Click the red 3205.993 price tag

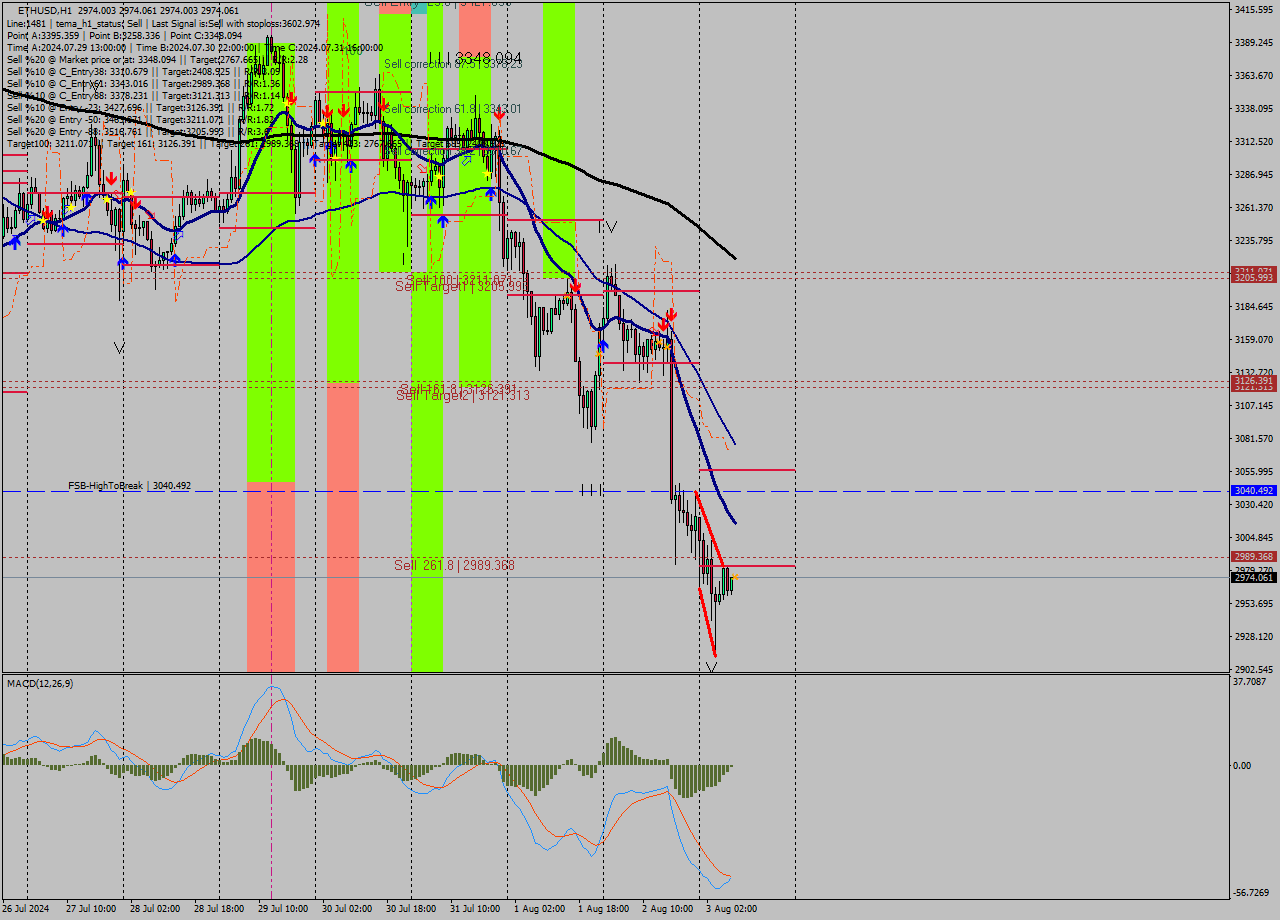(1253, 278)
